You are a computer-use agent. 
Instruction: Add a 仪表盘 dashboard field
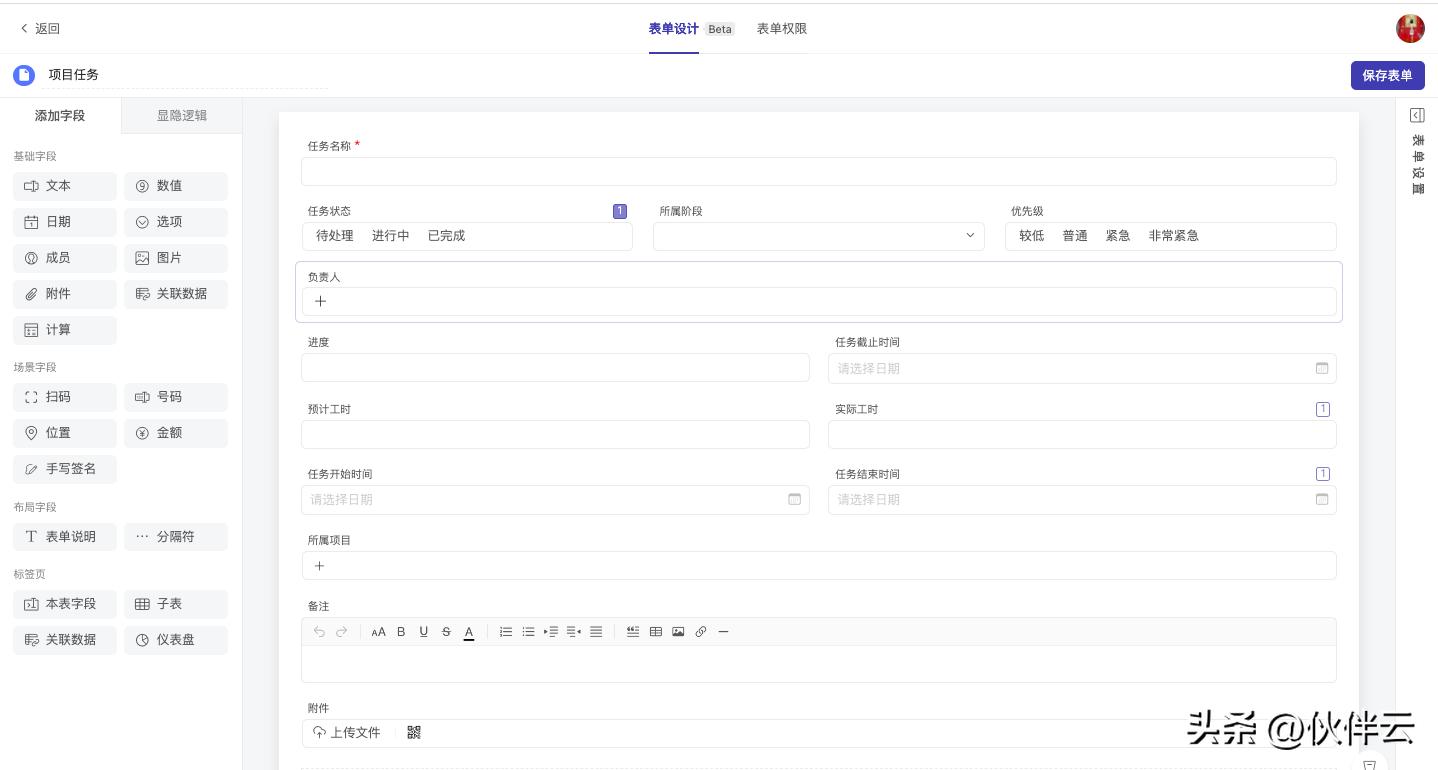coord(176,640)
